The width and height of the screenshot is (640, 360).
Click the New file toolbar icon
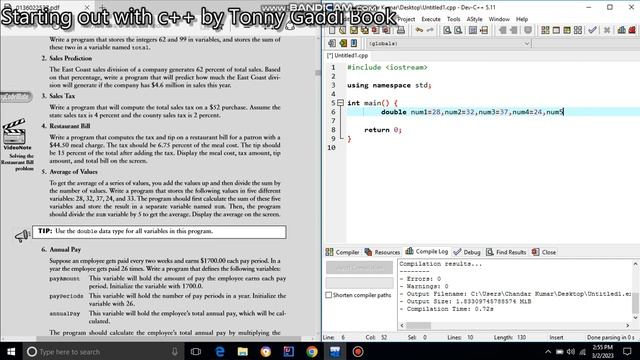pyautogui.click(x=332, y=30)
